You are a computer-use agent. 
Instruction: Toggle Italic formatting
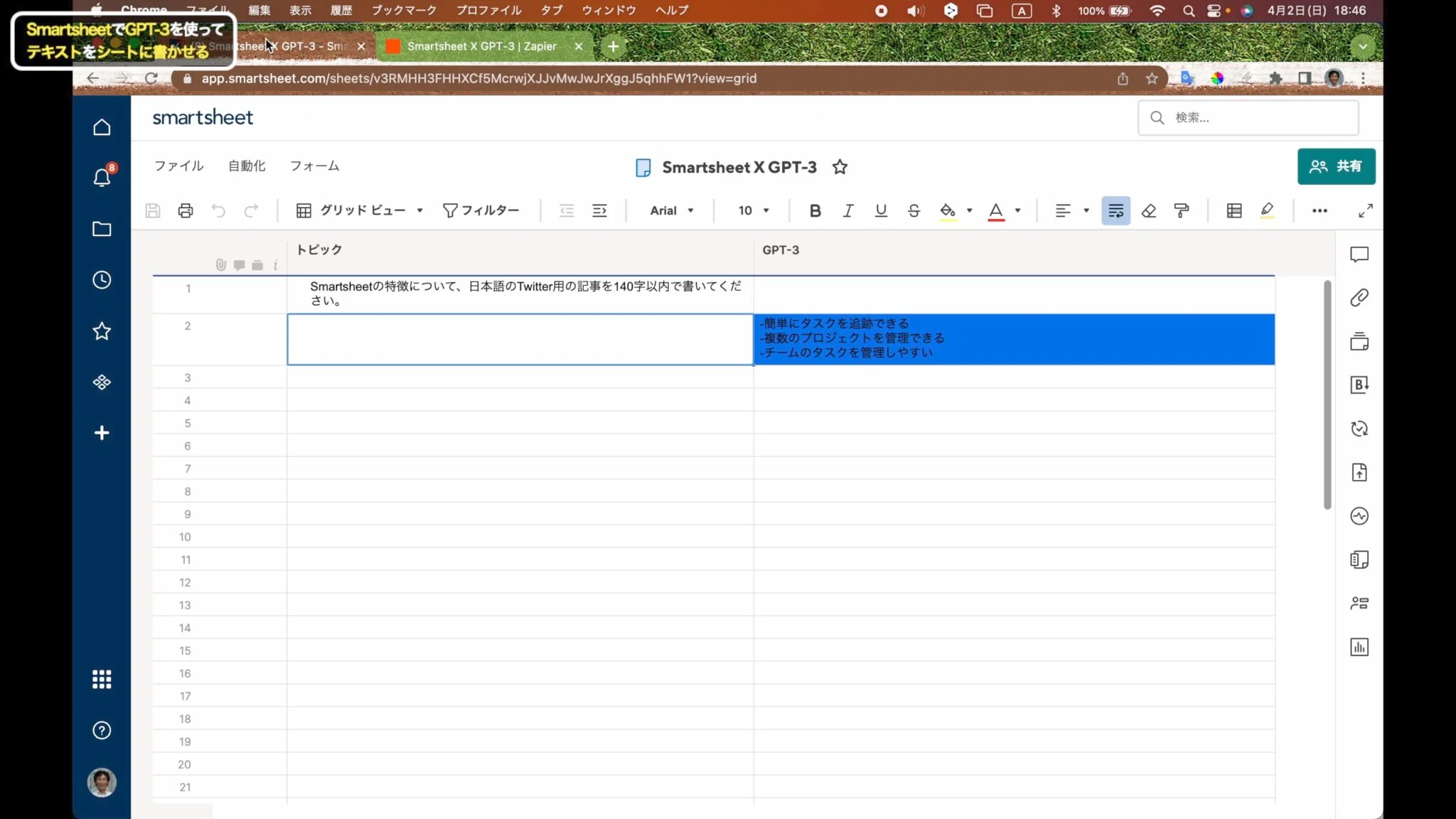pos(848,210)
